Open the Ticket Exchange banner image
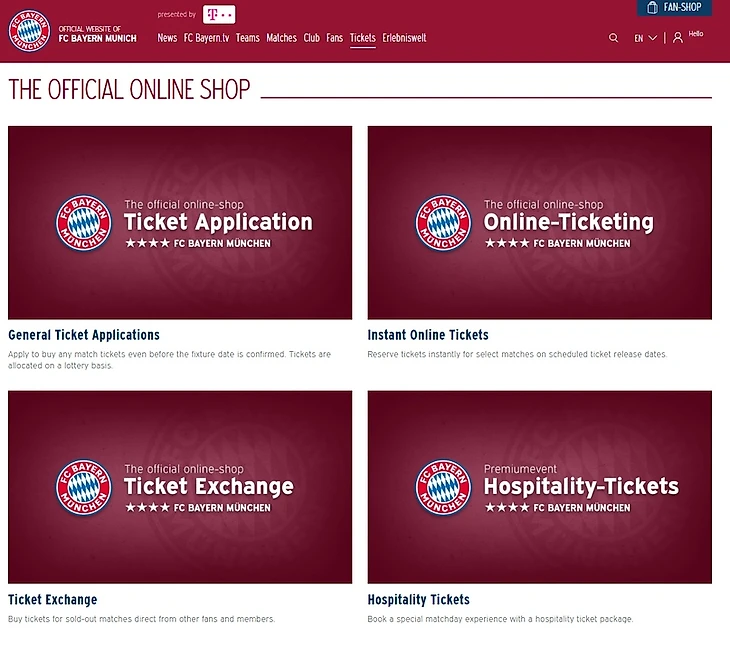730x646 pixels. (180, 487)
